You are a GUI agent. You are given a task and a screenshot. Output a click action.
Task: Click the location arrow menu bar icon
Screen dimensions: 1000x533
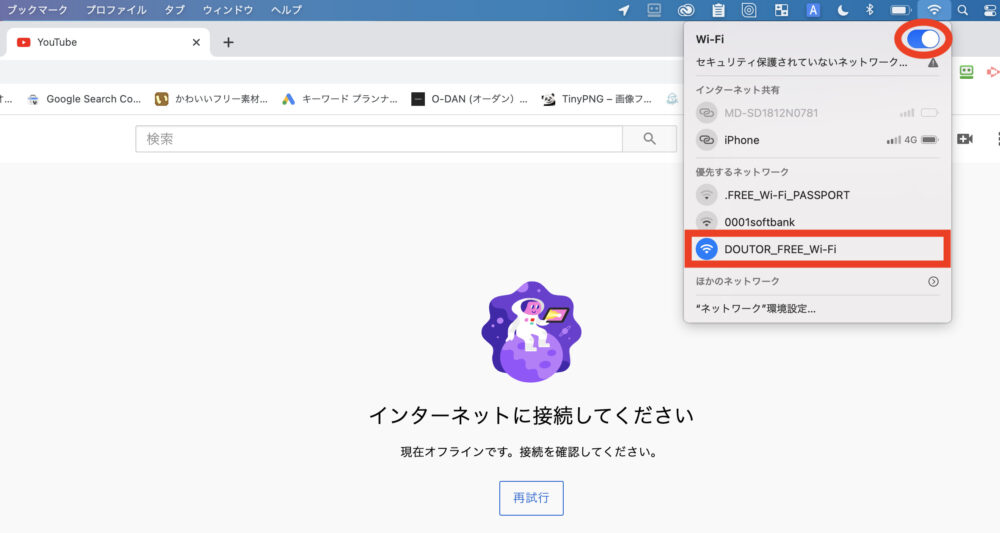624,10
